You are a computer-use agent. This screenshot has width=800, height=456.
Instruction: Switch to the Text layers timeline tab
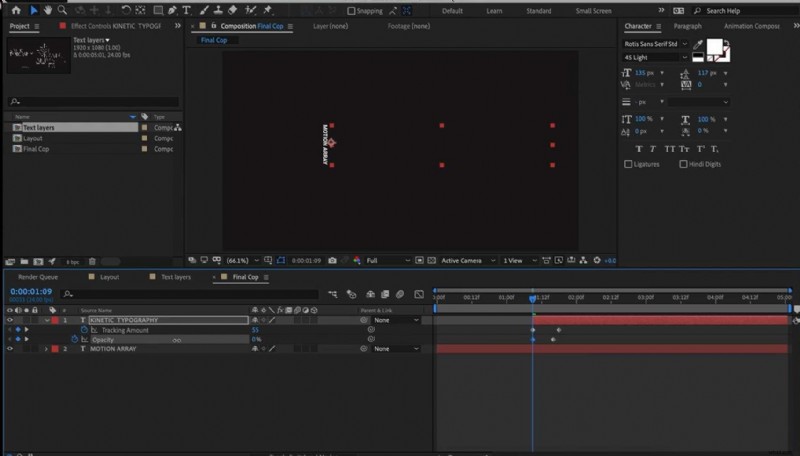click(176, 277)
